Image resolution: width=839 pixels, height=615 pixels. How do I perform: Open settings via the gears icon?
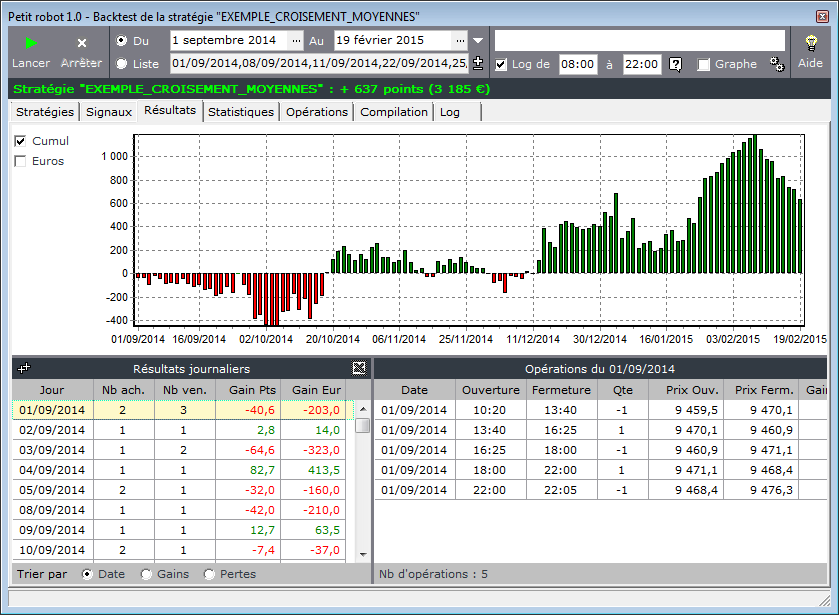coord(777,64)
